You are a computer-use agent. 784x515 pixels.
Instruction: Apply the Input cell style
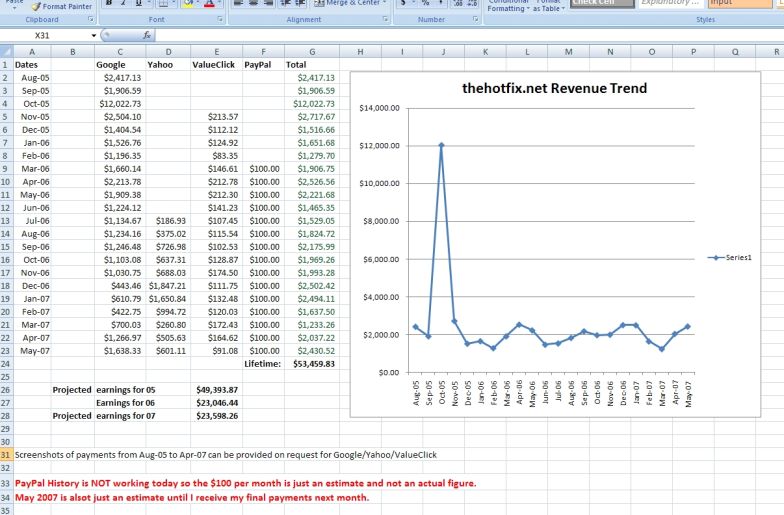click(x=740, y=4)
